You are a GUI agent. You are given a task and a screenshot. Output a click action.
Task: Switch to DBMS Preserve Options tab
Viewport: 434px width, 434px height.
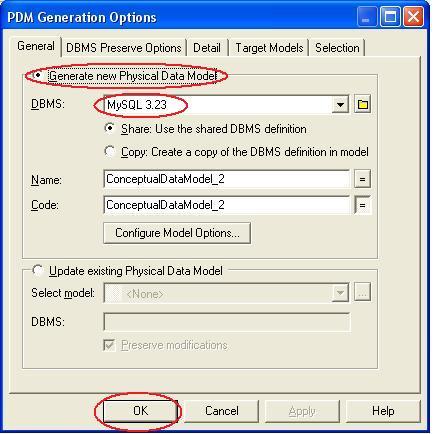(124, 48)
